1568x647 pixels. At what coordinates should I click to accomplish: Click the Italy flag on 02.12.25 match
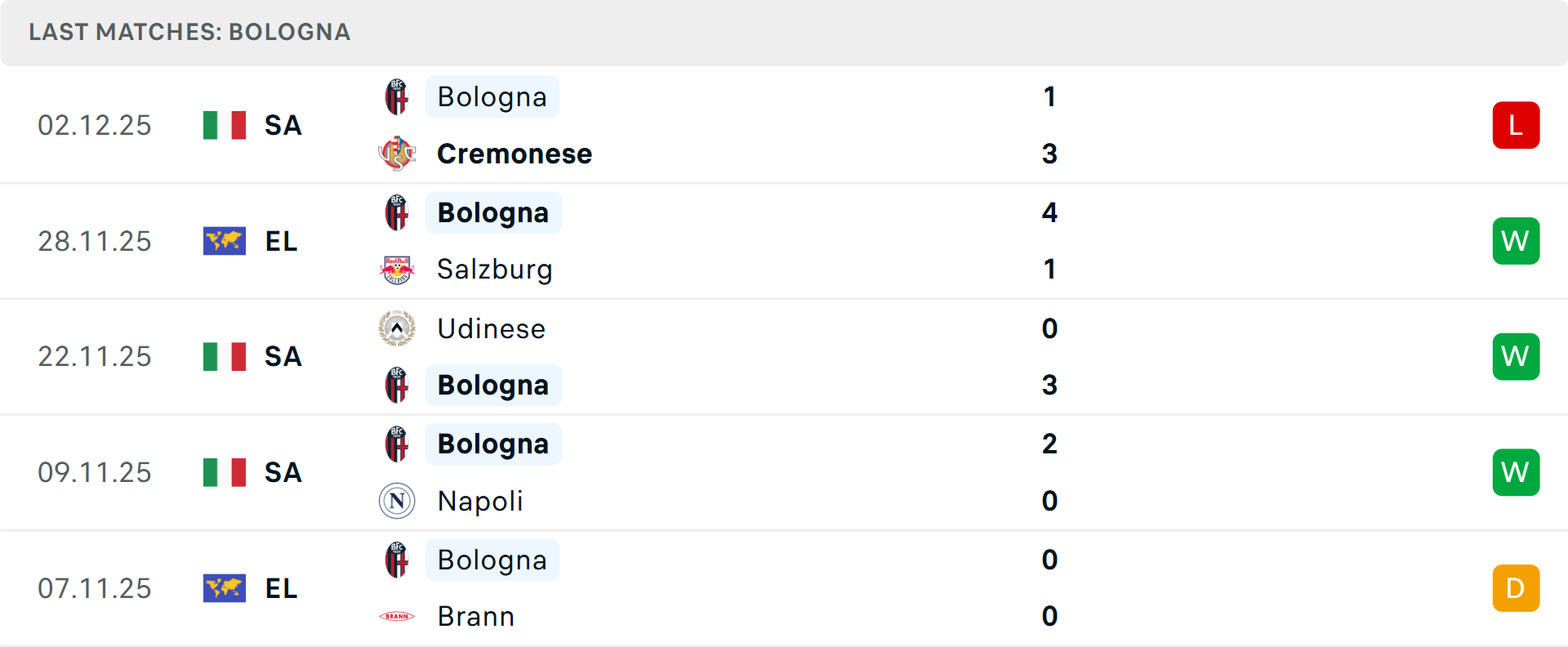pos(225,125)
